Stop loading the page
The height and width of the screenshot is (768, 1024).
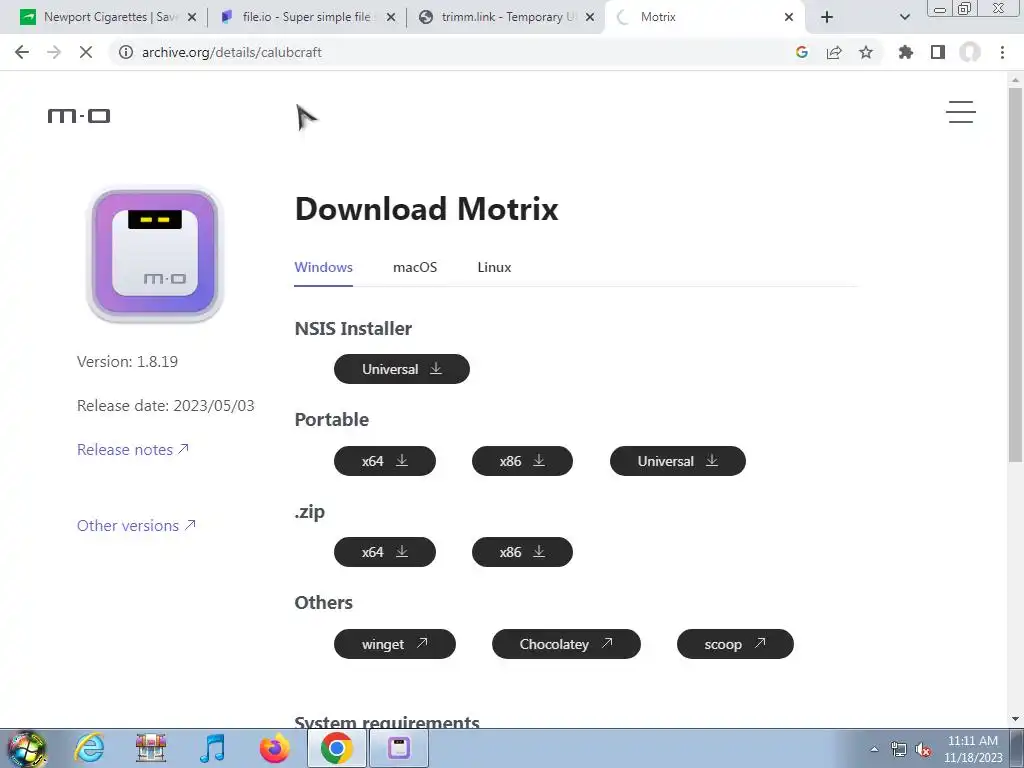point(86,52)
